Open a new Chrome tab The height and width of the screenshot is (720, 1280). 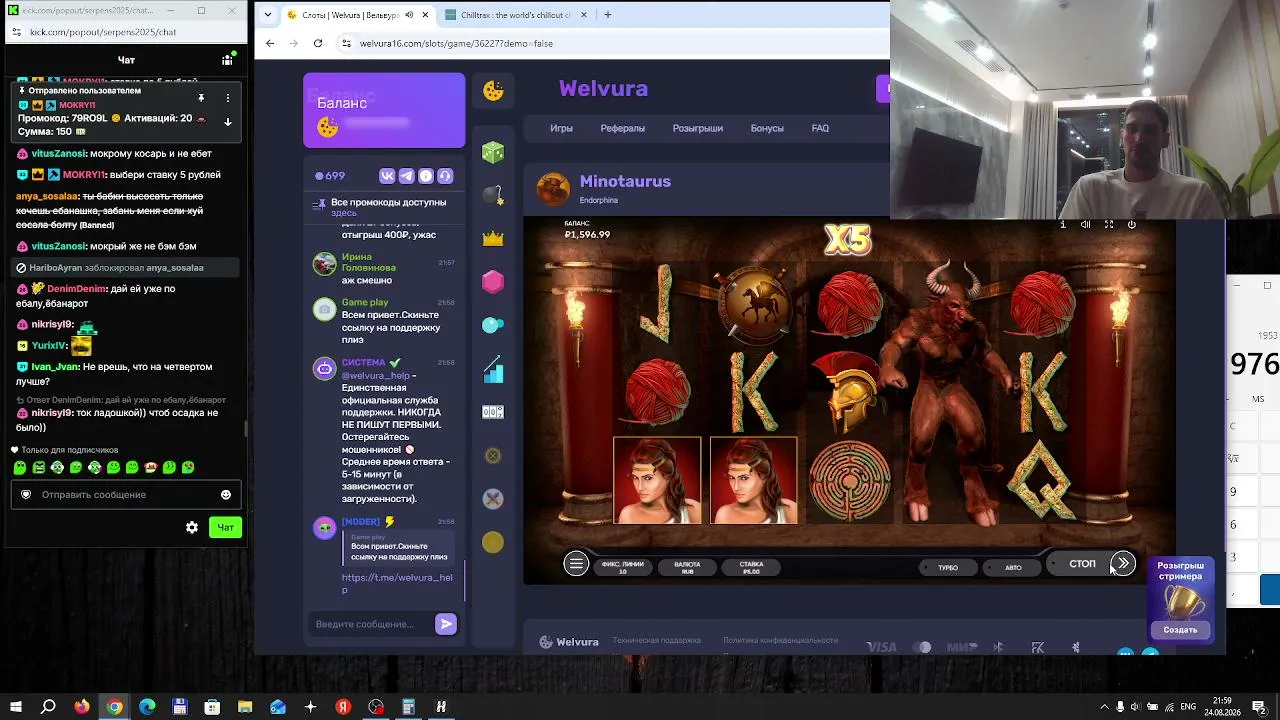[608, 15]
